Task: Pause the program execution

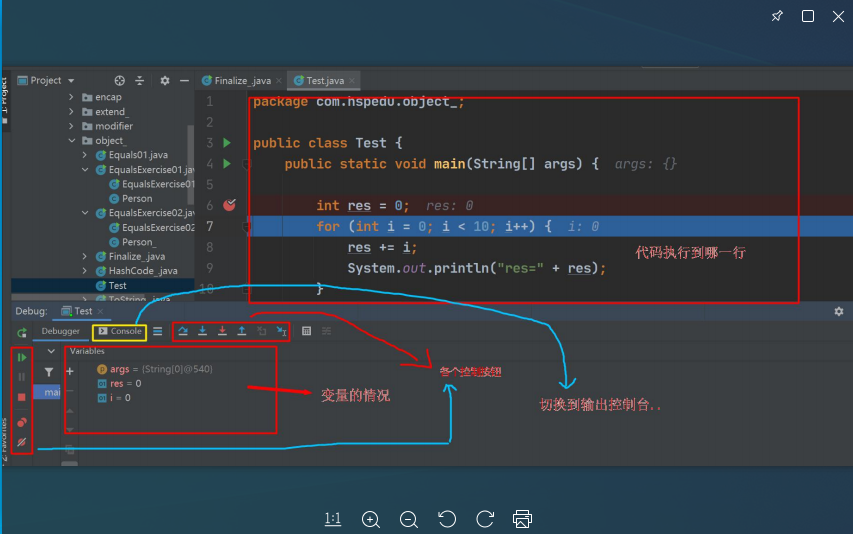Action: pos(22,377)
